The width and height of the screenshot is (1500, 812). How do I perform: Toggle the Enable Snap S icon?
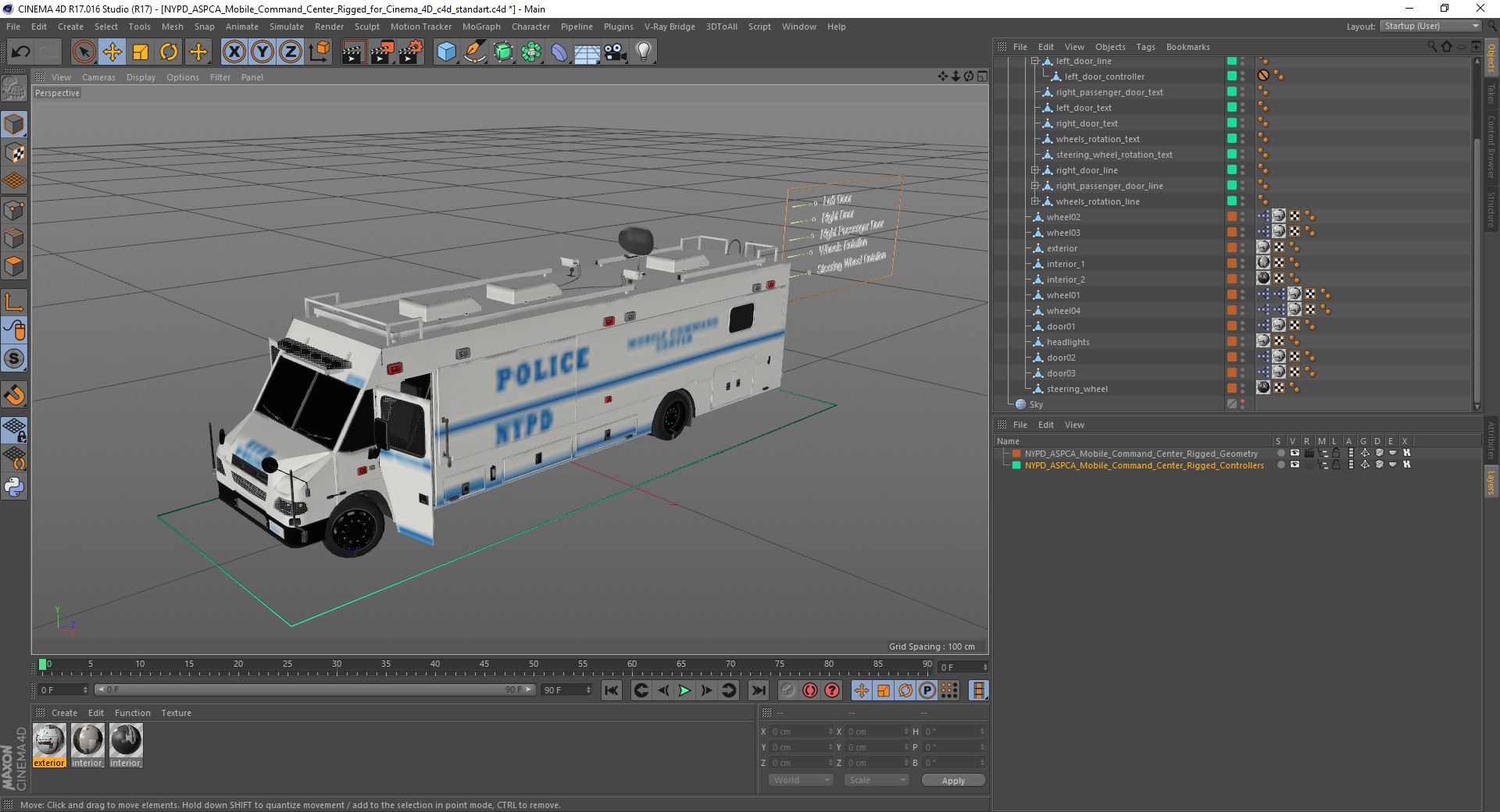click(x=14, y=359)
